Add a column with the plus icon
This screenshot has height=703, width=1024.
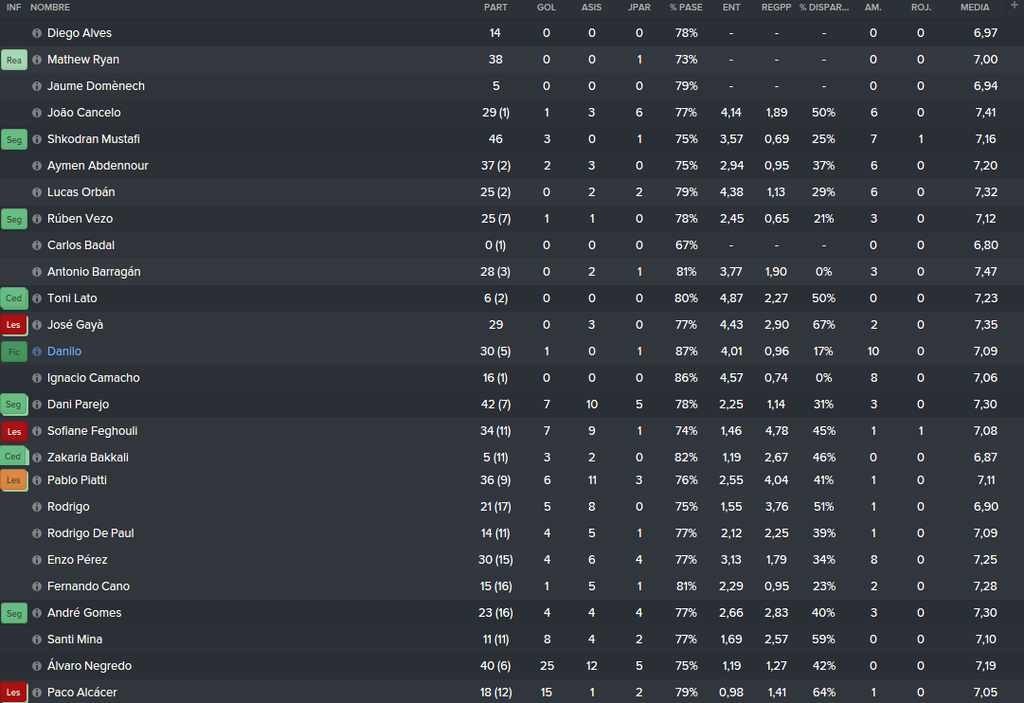click(1014, 6)
